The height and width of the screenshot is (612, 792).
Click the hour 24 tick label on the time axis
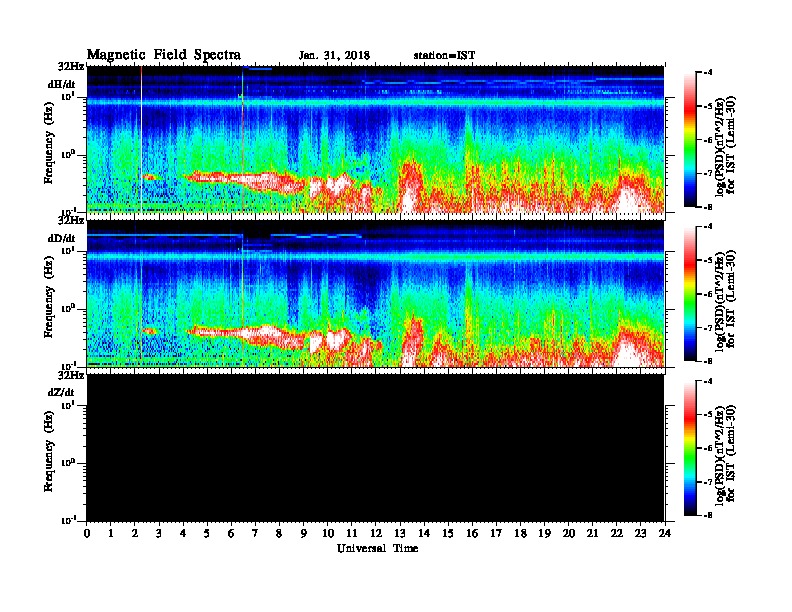pos(665,533)
